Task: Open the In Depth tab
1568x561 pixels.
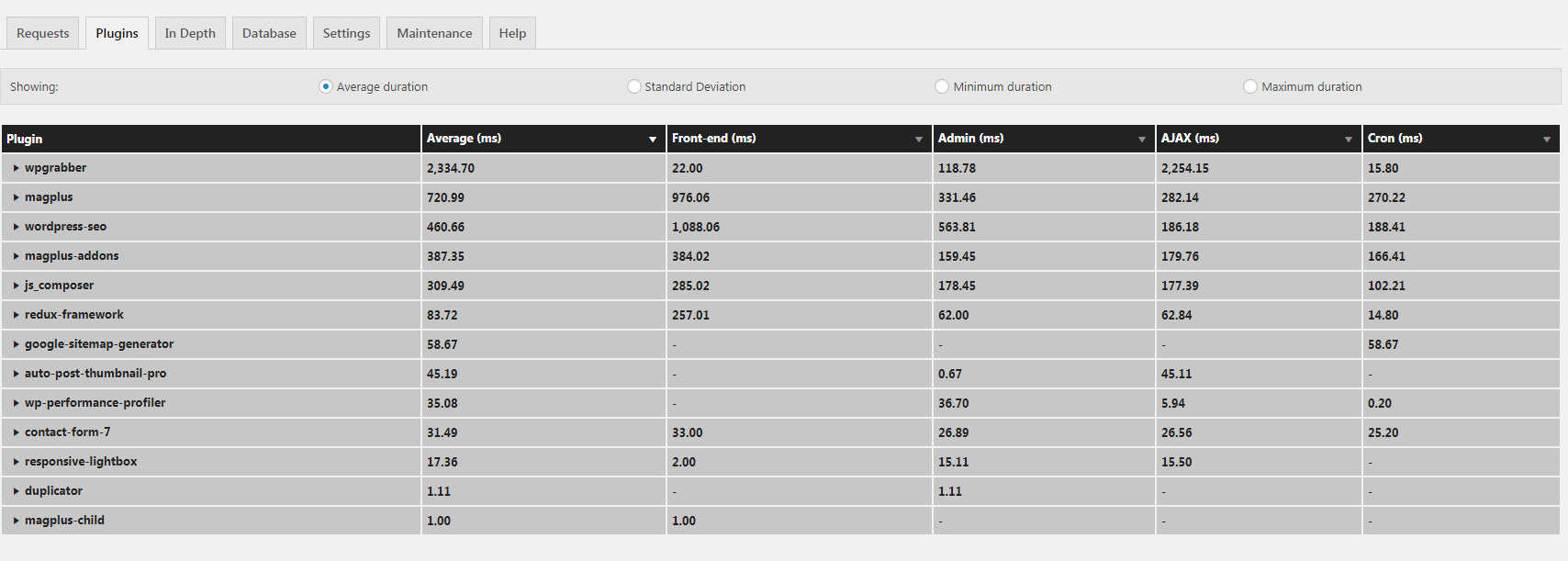Action: click(x=190, y=33)
